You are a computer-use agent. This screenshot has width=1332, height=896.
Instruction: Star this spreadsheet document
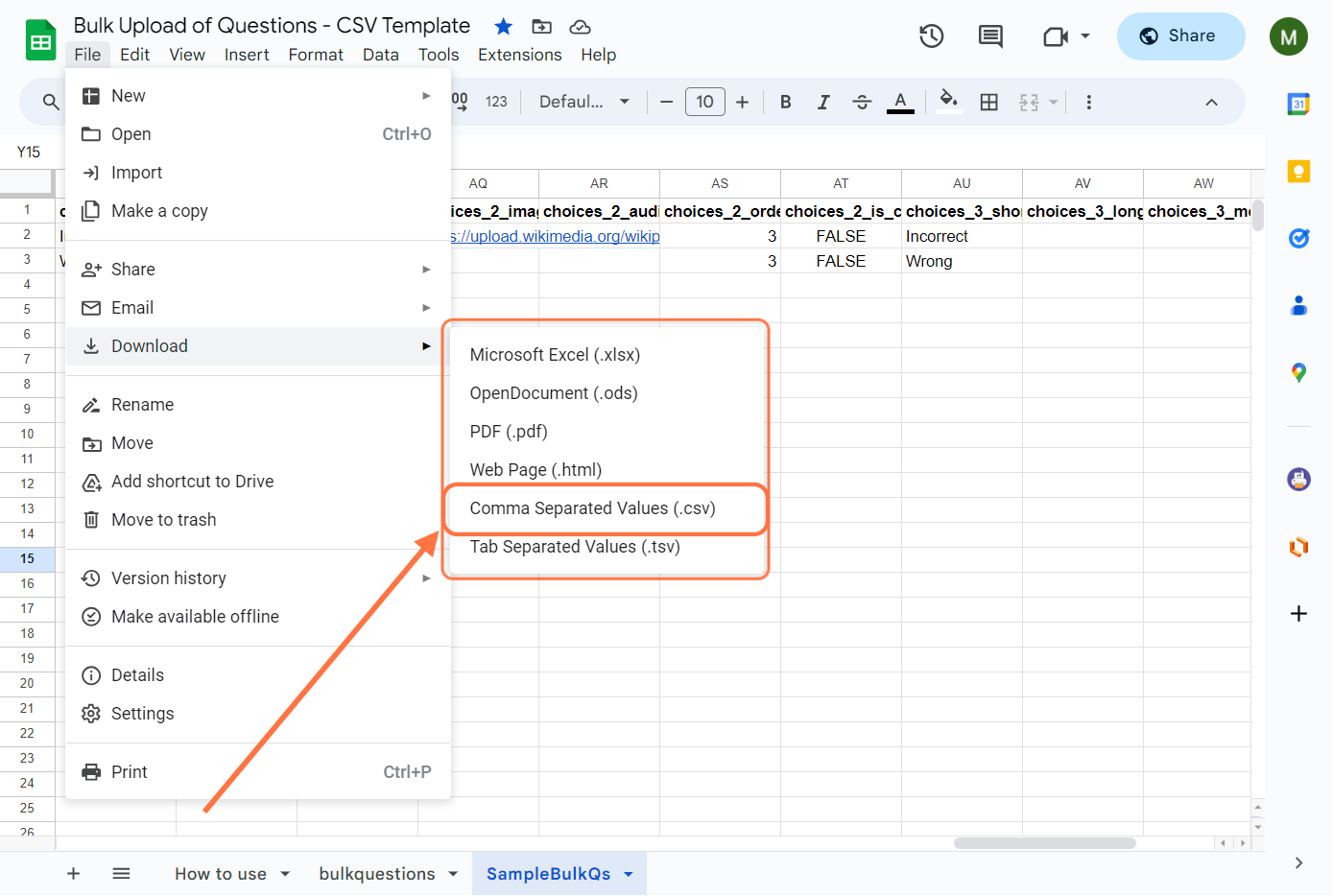click(503, 27)
